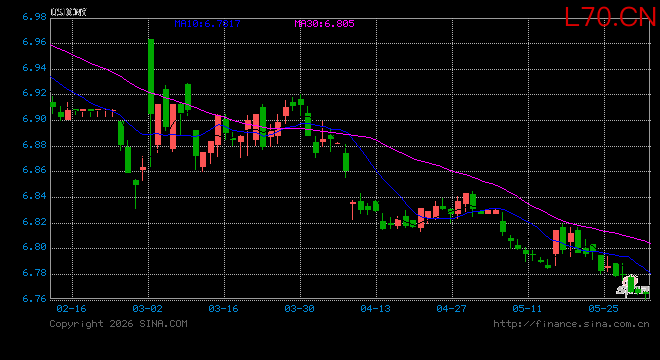Select the 6.92 price axis label
The width and height of the screenshot is (660, 360).
[x=35, y=93]
